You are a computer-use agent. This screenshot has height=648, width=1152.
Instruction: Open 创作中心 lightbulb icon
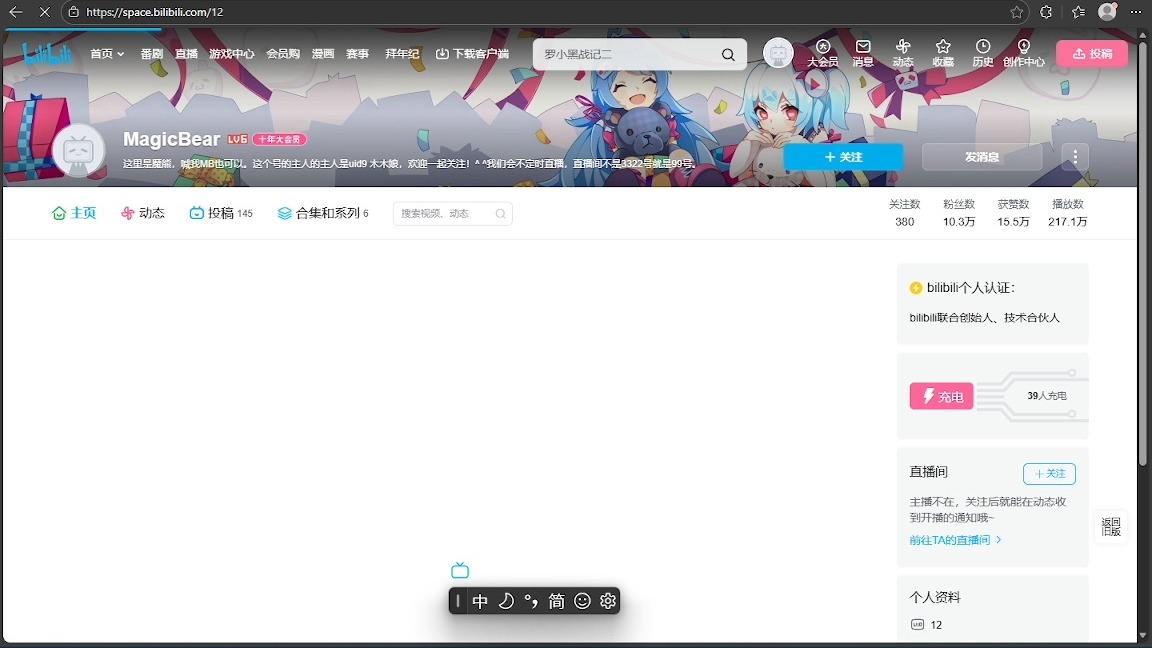click(1023, 54)
